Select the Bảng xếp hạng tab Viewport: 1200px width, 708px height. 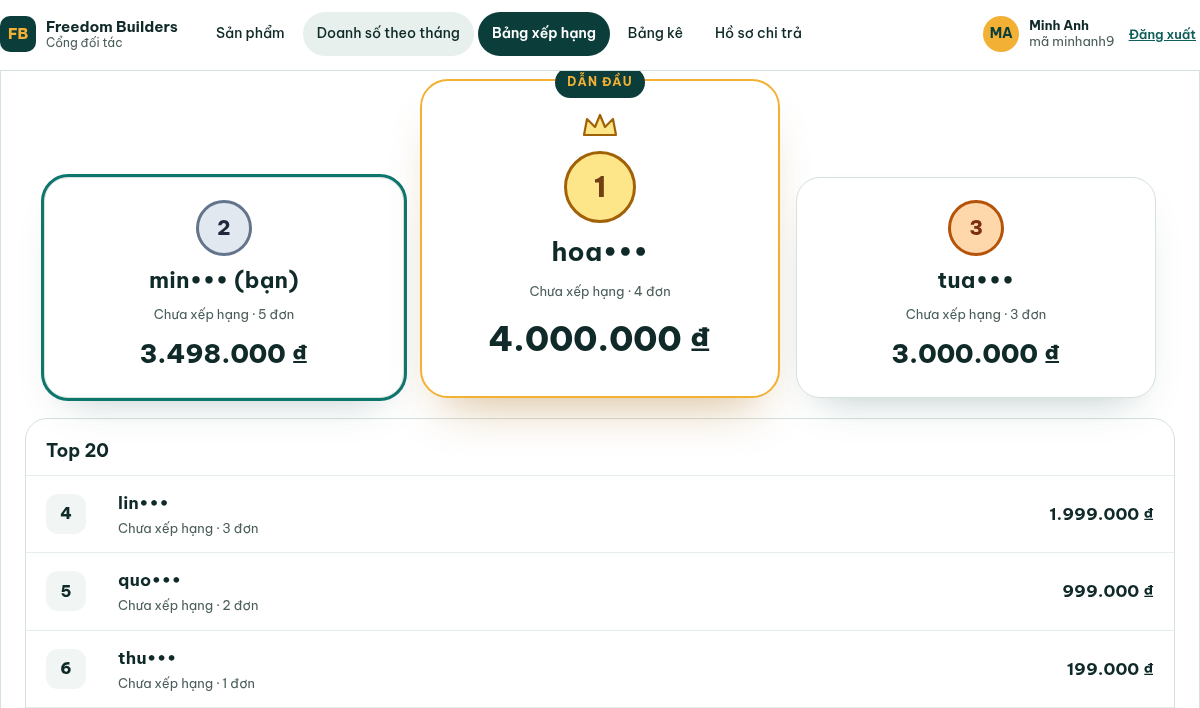tap(544, 34)
